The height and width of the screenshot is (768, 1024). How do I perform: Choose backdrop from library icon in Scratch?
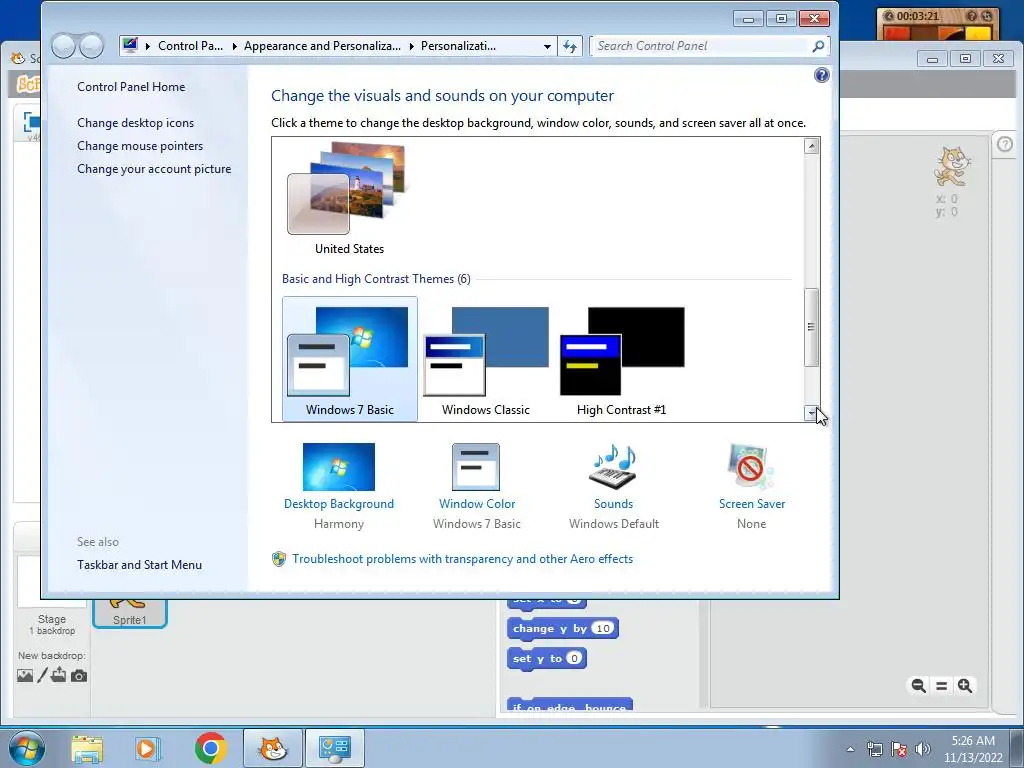25,675
